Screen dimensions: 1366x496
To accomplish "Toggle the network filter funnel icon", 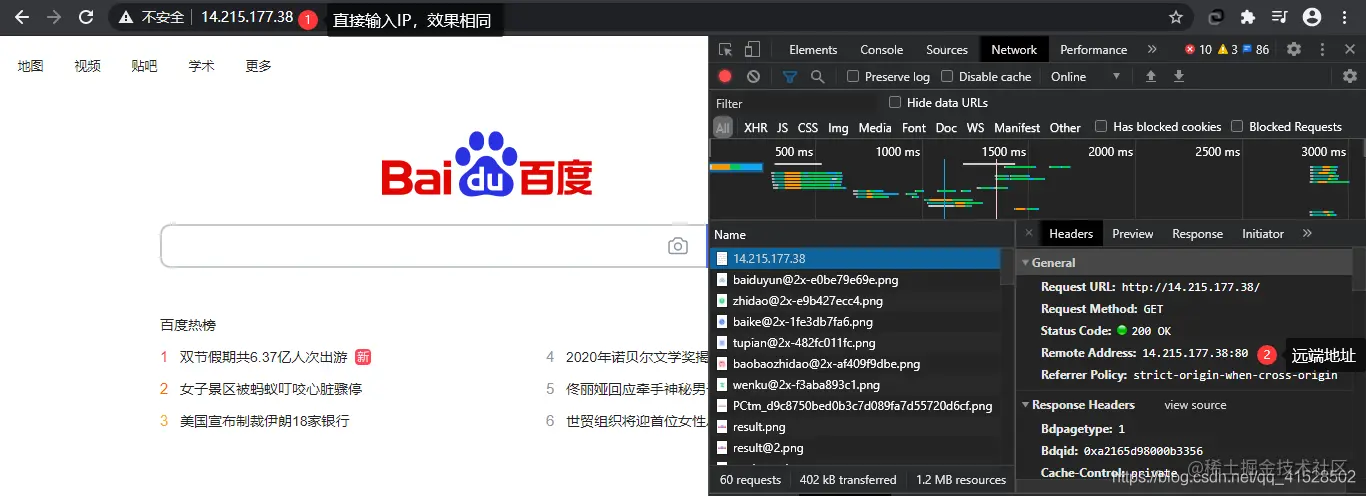I will [790, 76].
